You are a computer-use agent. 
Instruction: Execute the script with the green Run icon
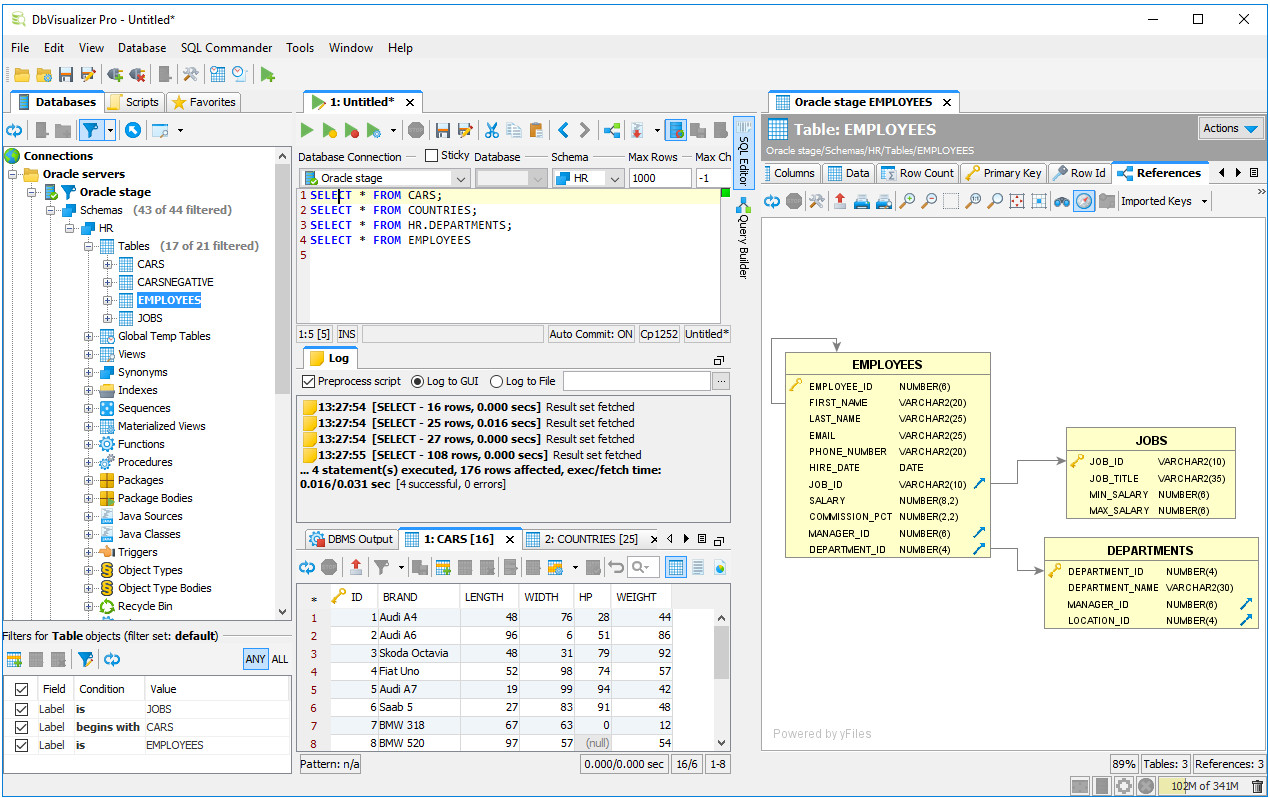[x=307, y=130]
